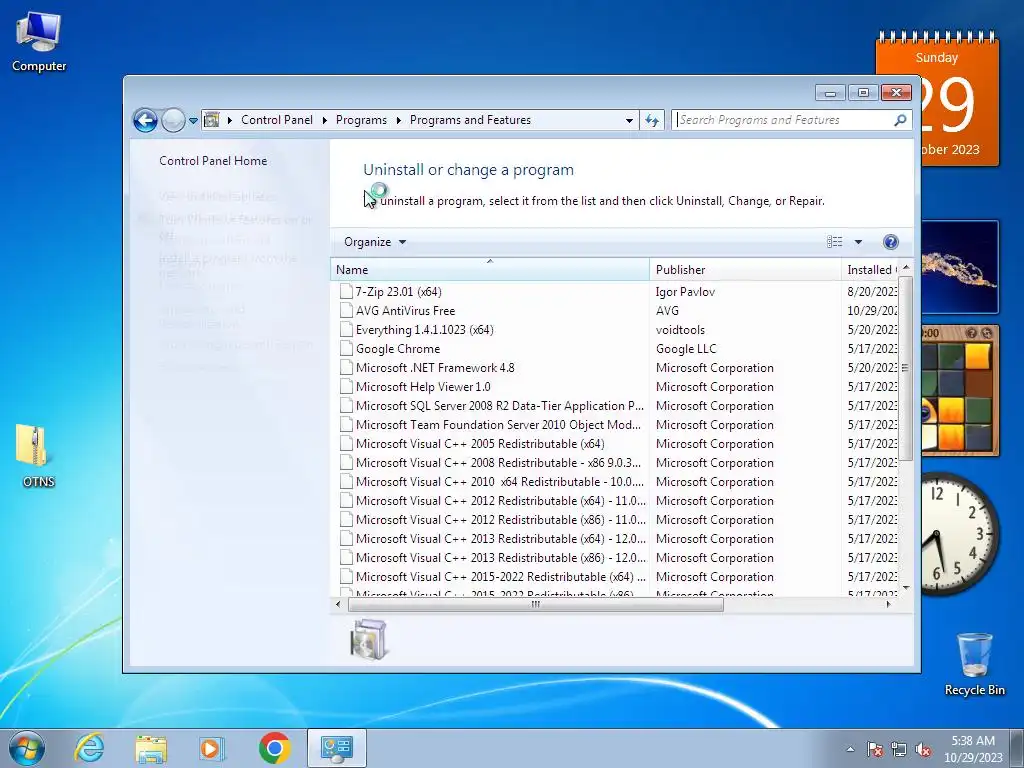Open the Organize menu

point(375,242)
